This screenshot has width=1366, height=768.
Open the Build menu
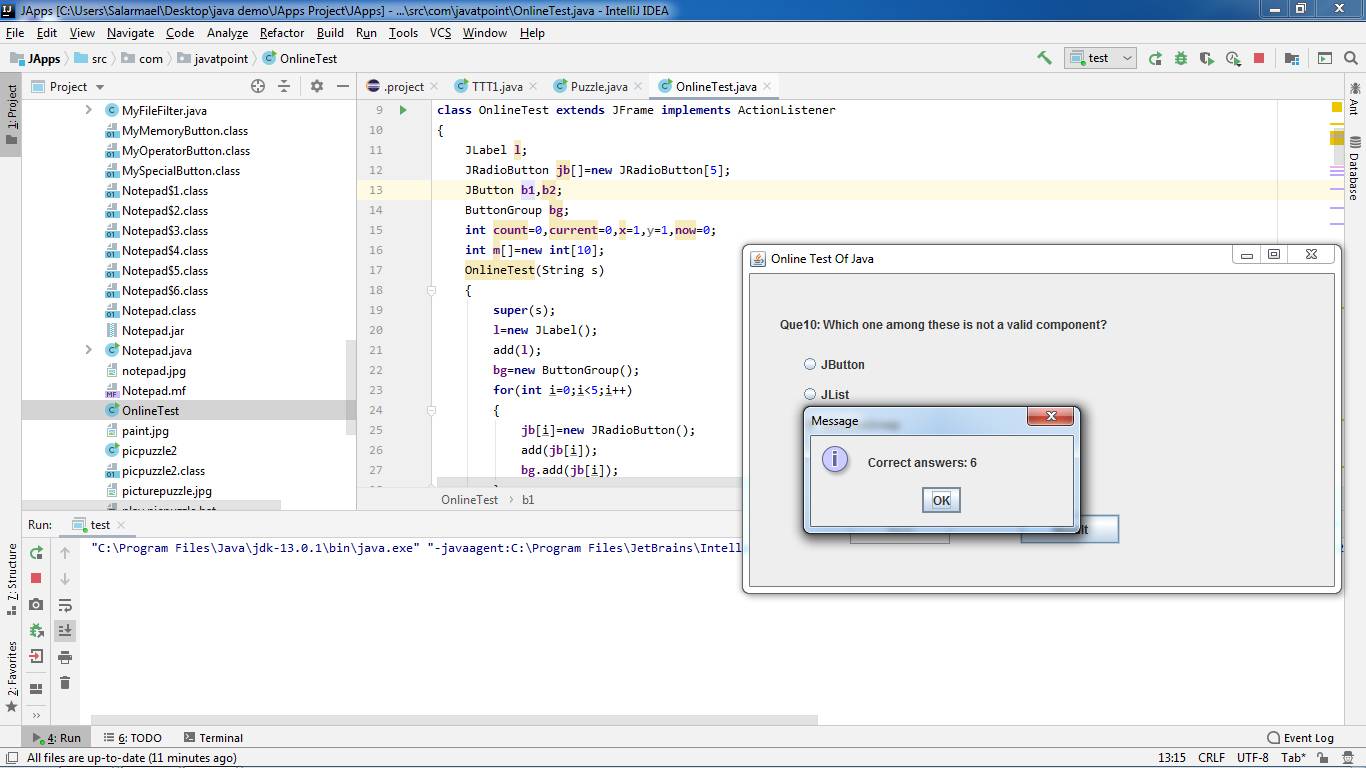[x=330, y=32]
